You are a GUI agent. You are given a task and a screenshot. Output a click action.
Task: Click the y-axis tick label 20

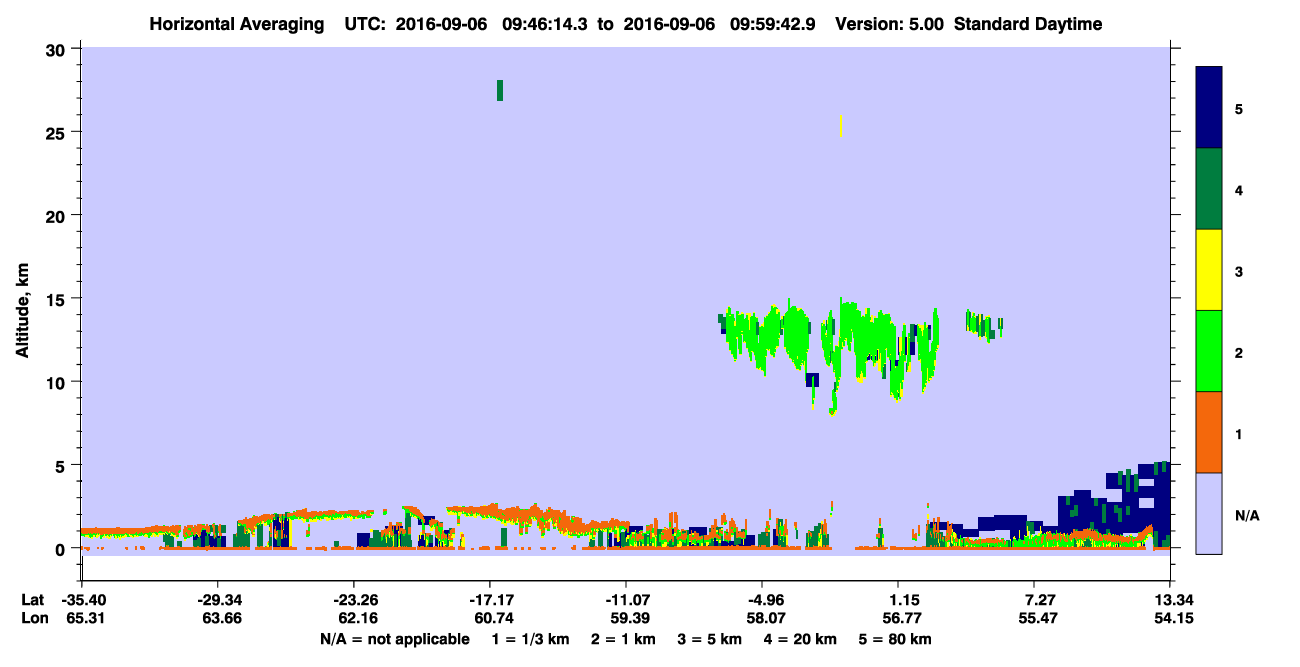point(58,215)
